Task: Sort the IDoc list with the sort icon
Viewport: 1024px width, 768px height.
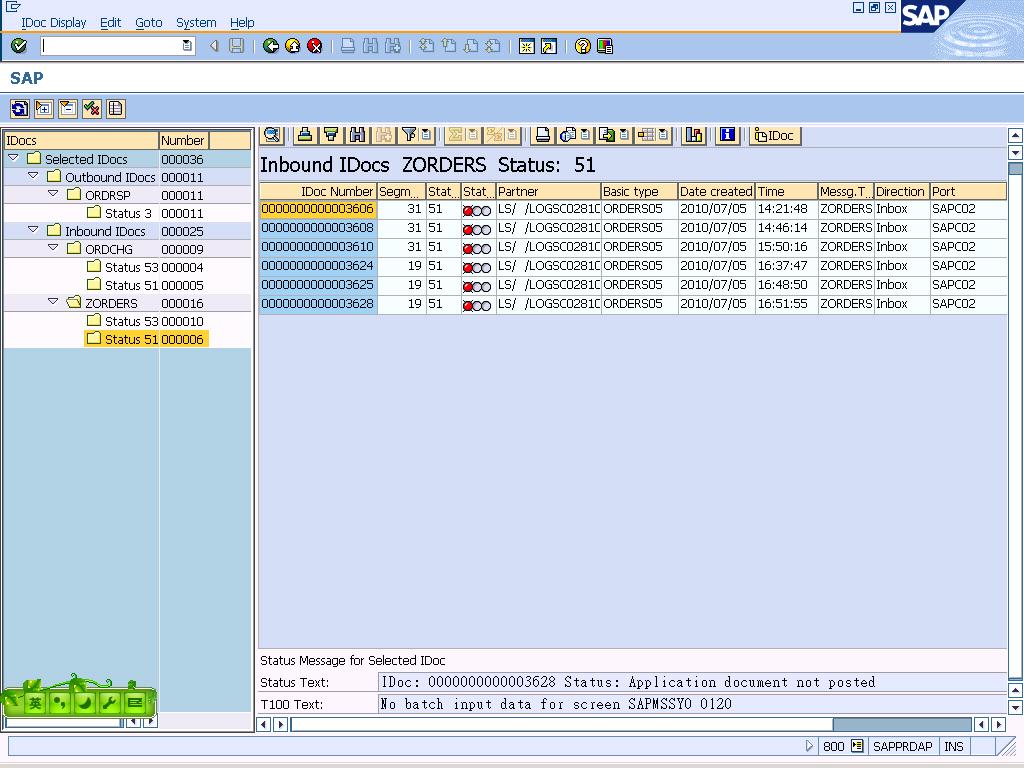Action: 331,136
